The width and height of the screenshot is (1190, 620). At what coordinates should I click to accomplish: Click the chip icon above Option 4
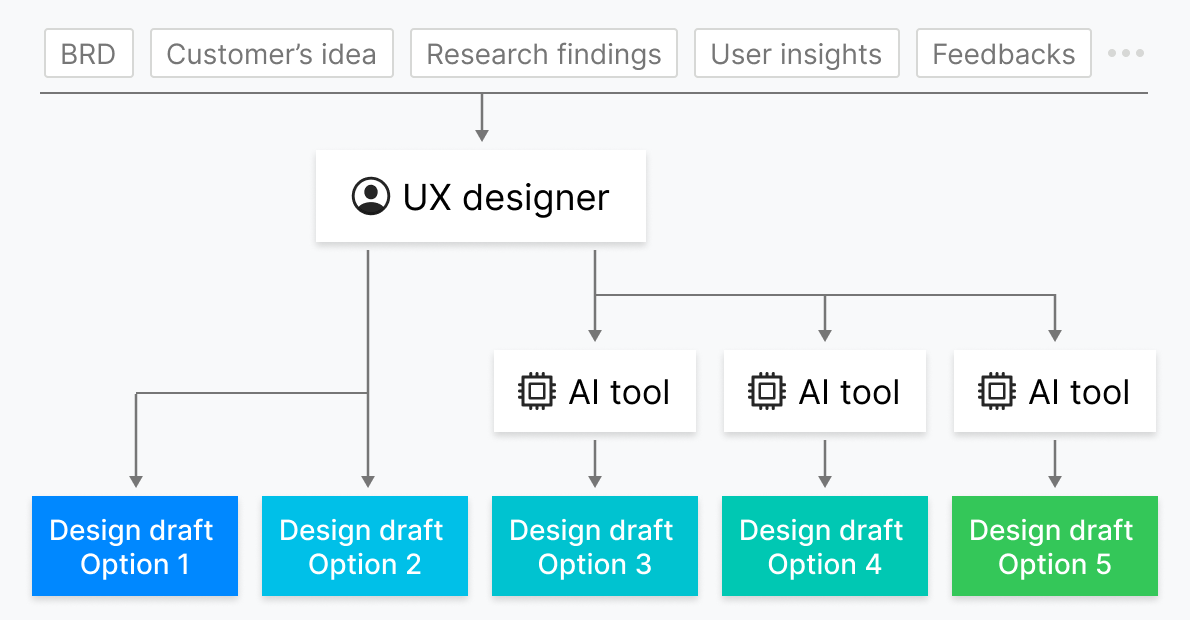[767, 392]
